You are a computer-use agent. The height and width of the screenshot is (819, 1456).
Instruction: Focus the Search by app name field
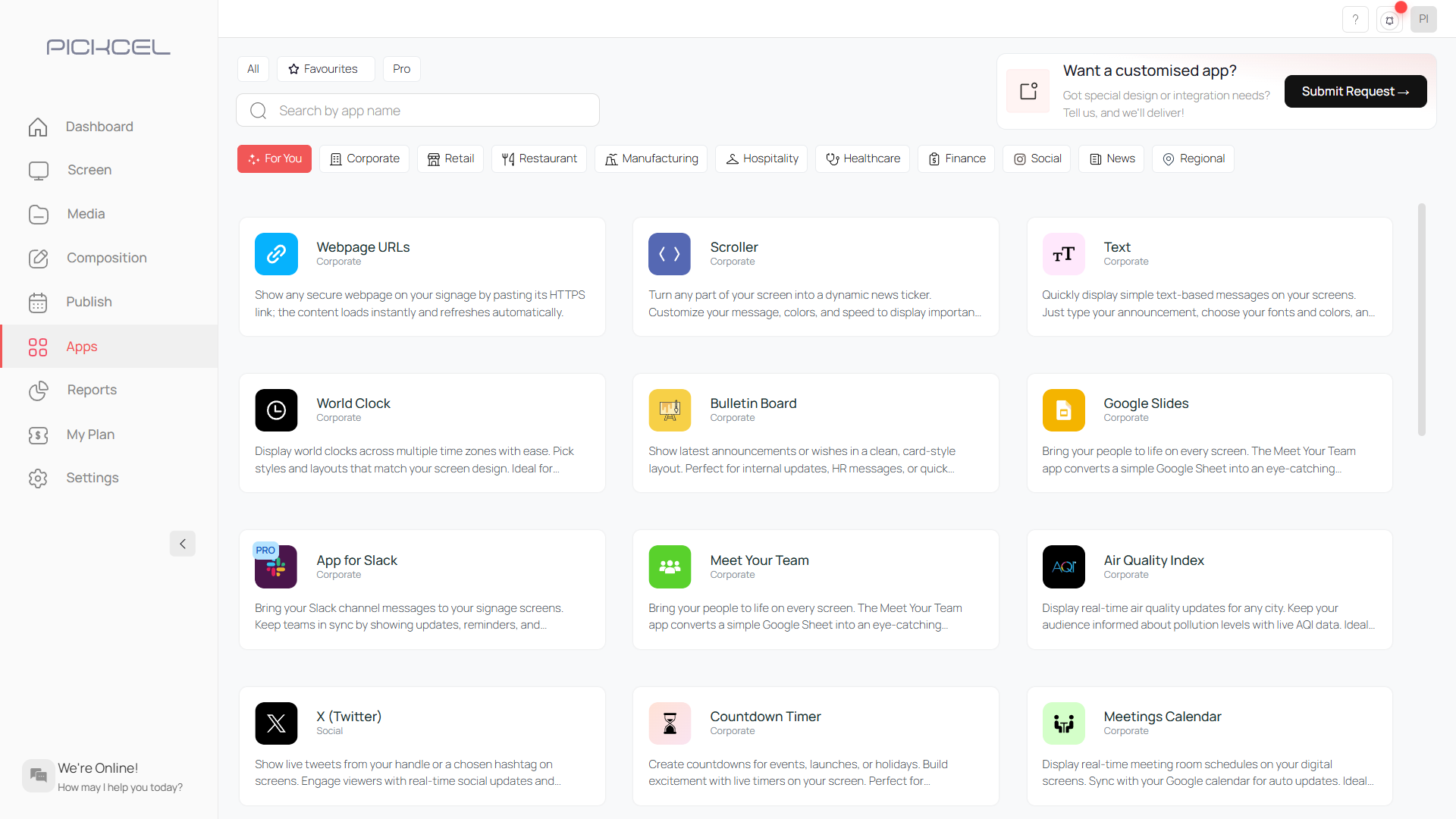[x=417, y=111]
